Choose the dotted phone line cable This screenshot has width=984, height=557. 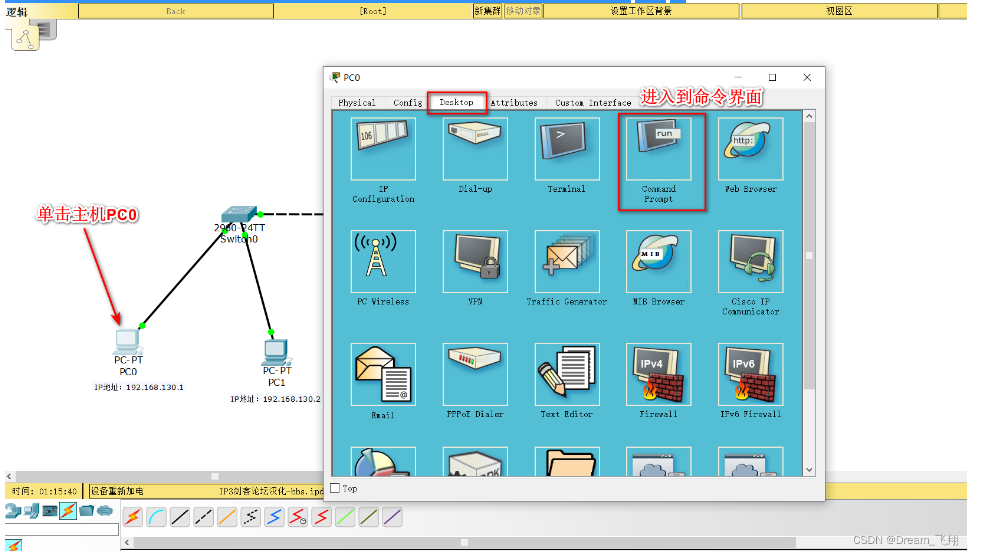[x=250, y=517]
